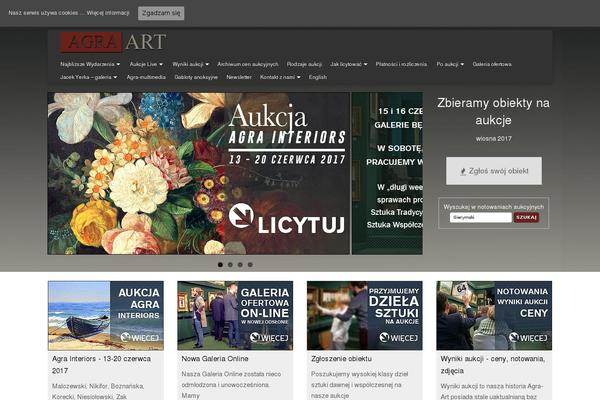Screen dimensions: 600x400
Task: Expand the Wyniki aukcji dropdown
Action: [191, 64]
